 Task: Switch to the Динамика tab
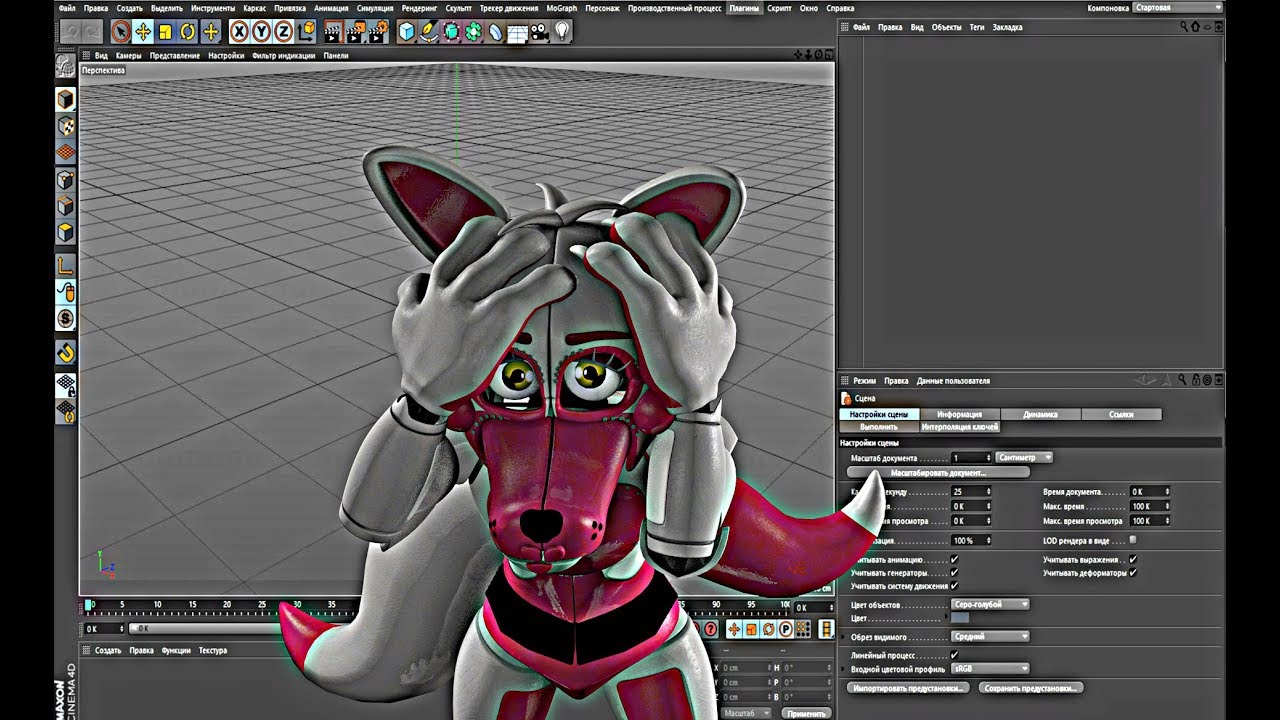tap(1040, 414)
